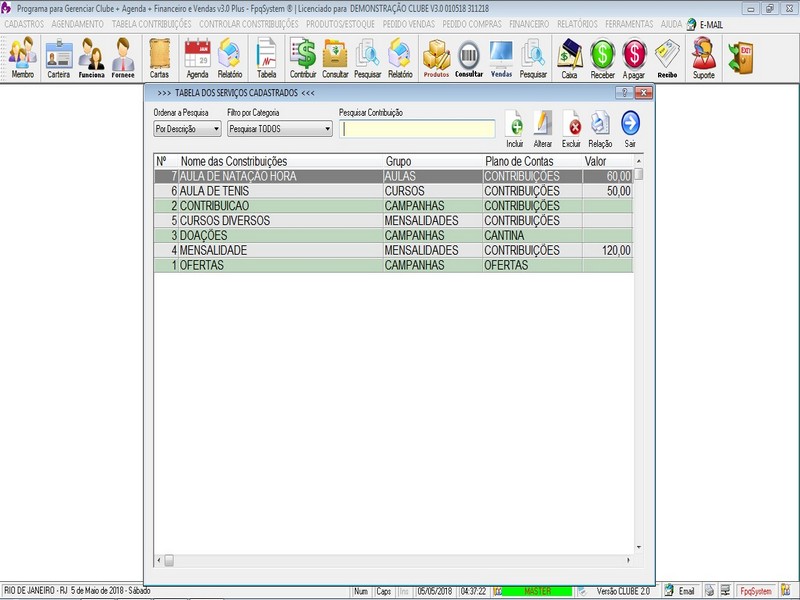Select row CURSOS DIVERSOS

point(393,221)
